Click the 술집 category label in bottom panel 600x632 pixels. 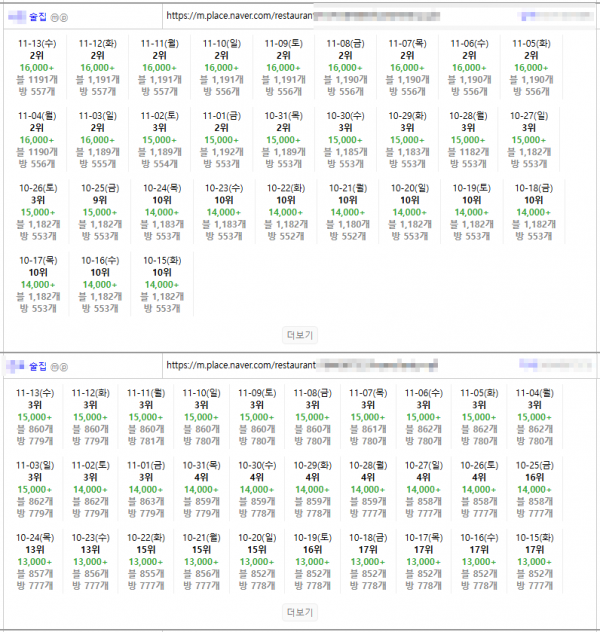click(37, 366)
